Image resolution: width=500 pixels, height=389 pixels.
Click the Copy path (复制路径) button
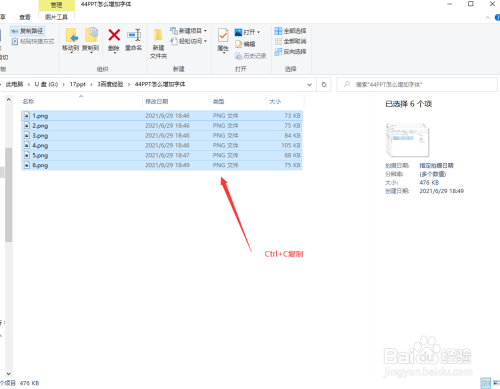pos(27,31)
